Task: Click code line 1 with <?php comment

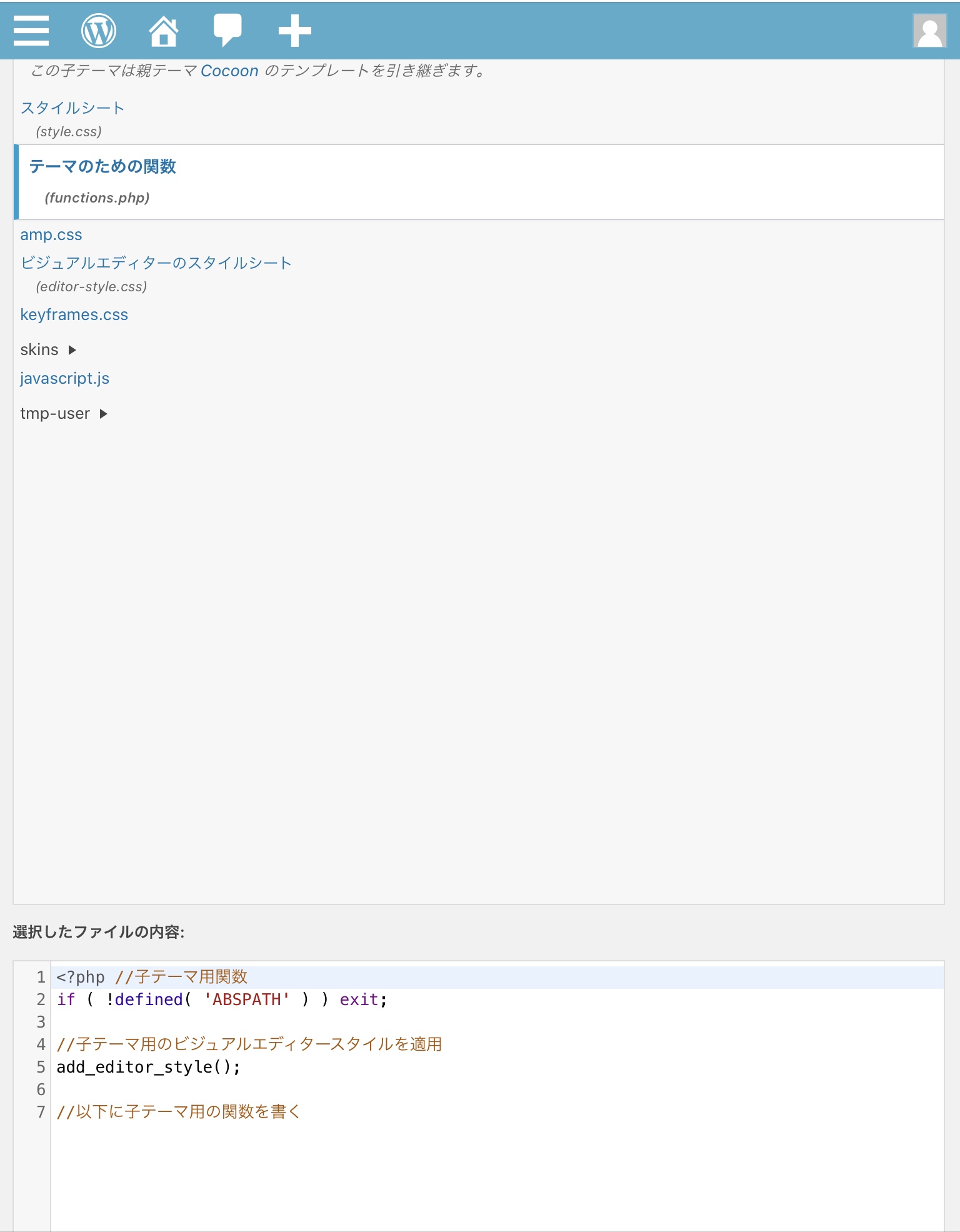Action: (497, 978)
